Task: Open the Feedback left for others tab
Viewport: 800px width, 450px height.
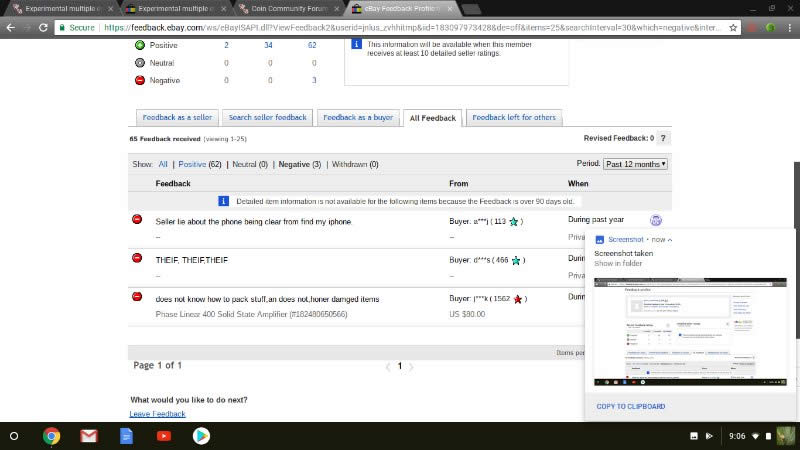Action: tap(514, 117)
